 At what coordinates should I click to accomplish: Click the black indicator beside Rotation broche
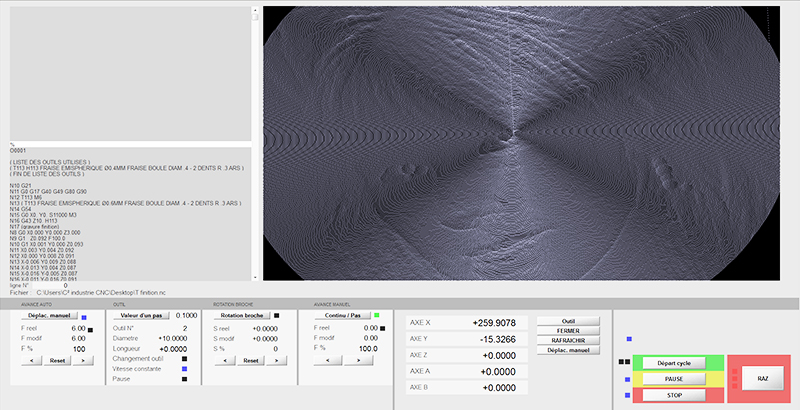coord(277,316)
